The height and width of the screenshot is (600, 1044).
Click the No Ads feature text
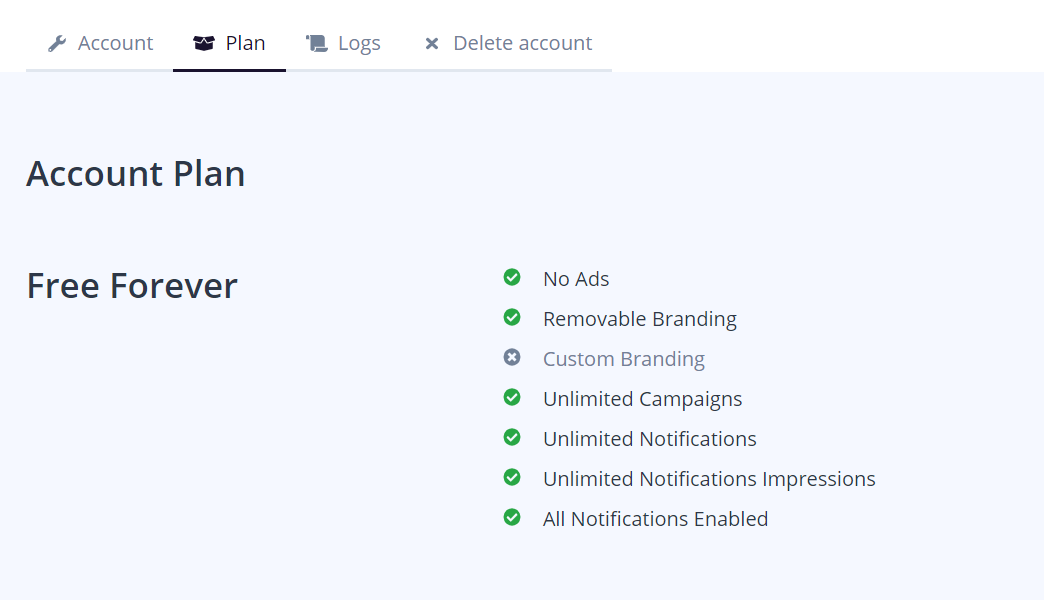[576, 279]
